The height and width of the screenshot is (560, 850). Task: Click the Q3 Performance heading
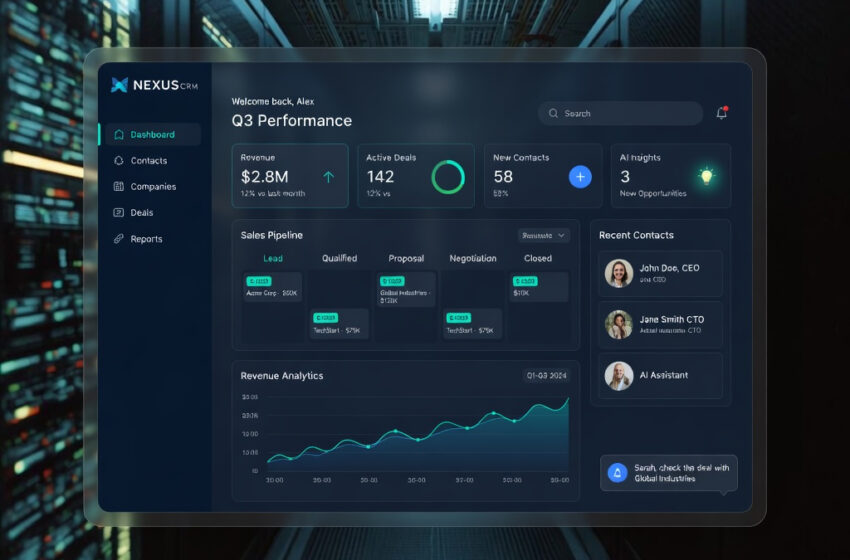click(x=292, y=120)
